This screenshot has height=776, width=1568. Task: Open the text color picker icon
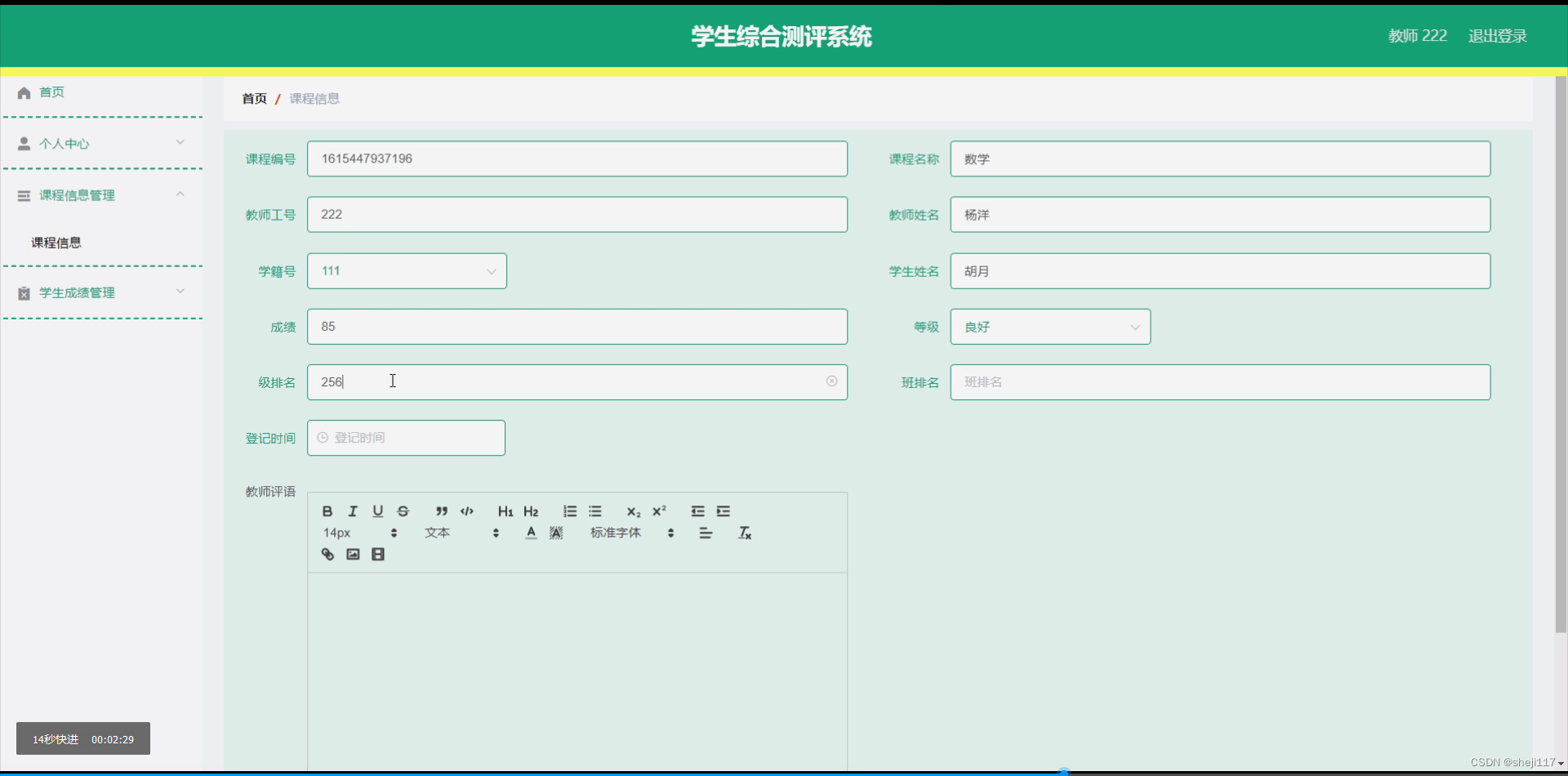click(530, 532)
